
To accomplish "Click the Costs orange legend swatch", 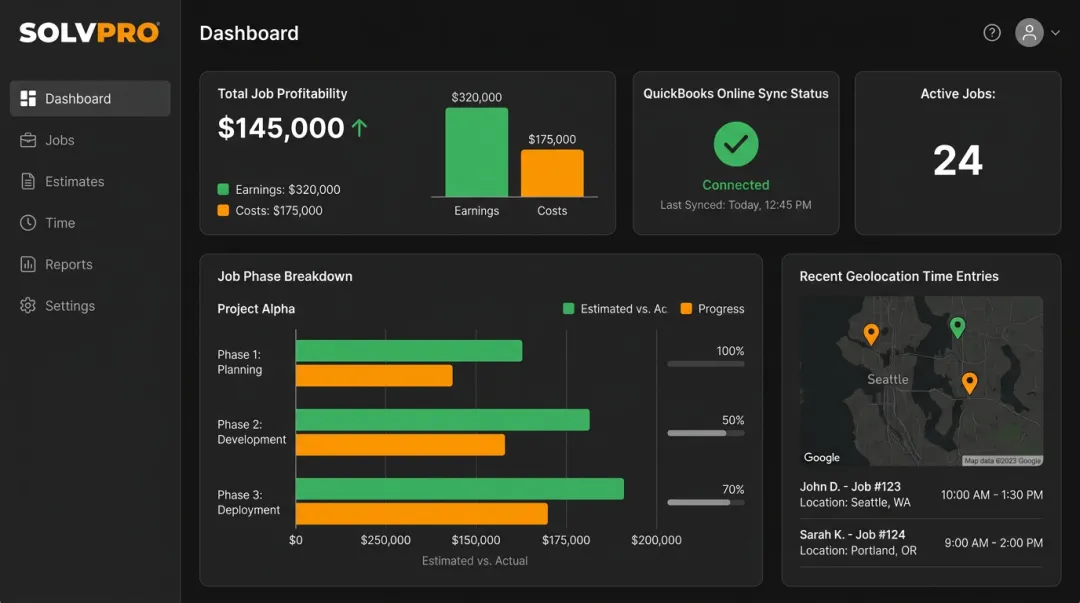I will click(x=223, y=210).
